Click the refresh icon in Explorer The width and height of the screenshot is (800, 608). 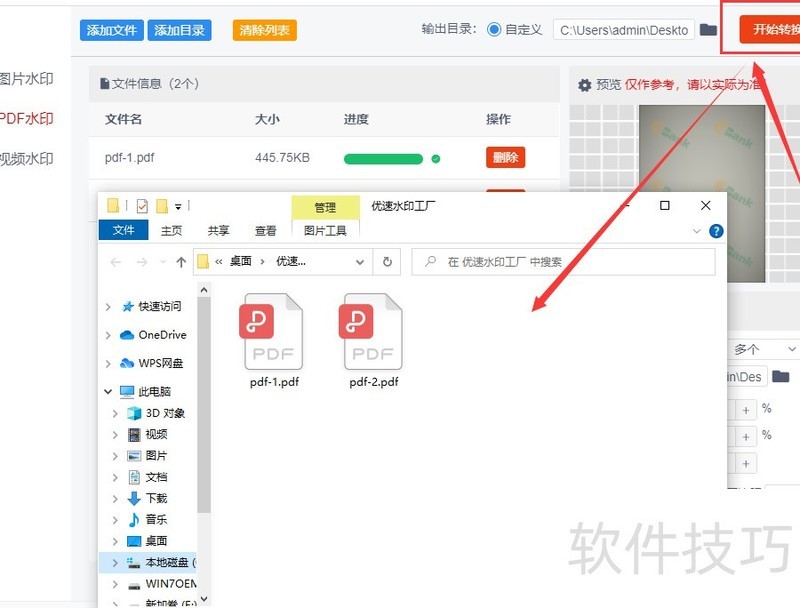(x=389, y=262)
